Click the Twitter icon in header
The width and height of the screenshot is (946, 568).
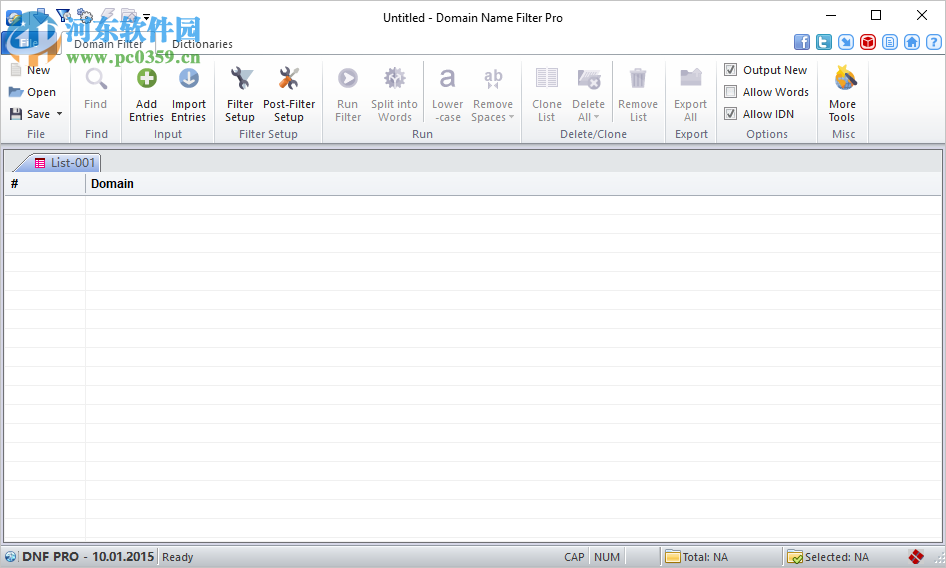[824, 42]
